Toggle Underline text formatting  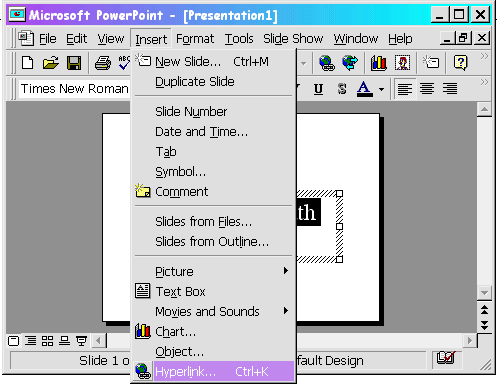coord(318,89)
